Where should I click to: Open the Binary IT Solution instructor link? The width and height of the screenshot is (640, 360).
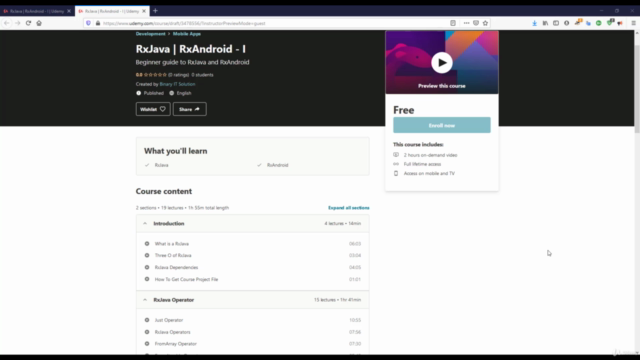pyautogui.click(x=177, y=84)
